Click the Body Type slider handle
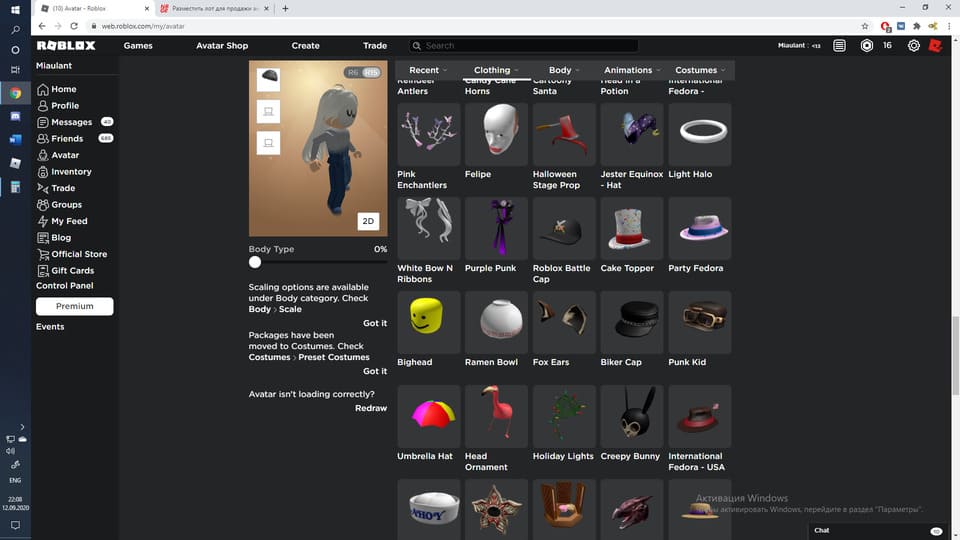The height and width of the screenshot is (540, 960). pos(255,262)
